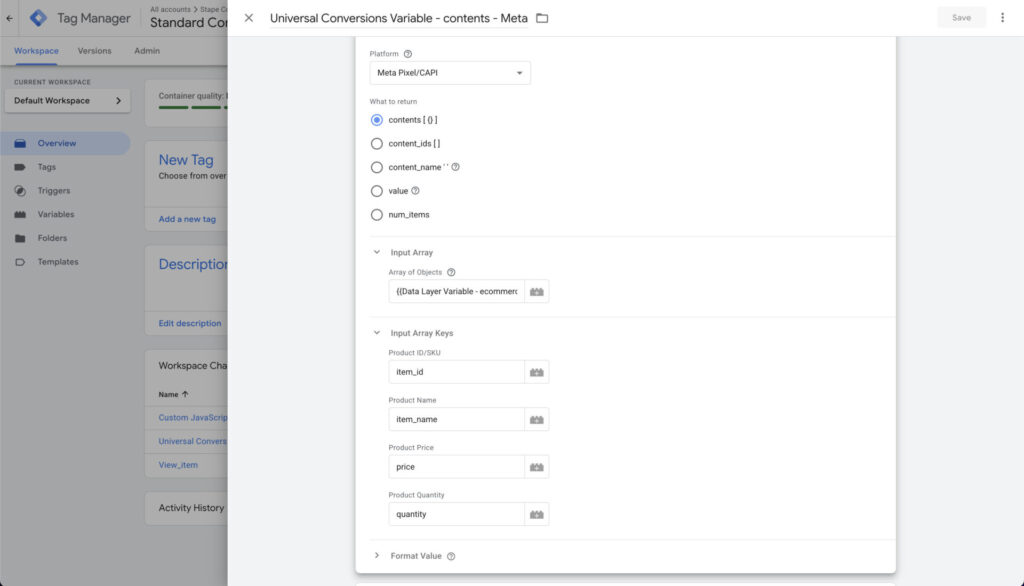Open the three-dot more options menu
Image resolution: width=1024 pixels, height=586 pixels.
click(1002, 18)
